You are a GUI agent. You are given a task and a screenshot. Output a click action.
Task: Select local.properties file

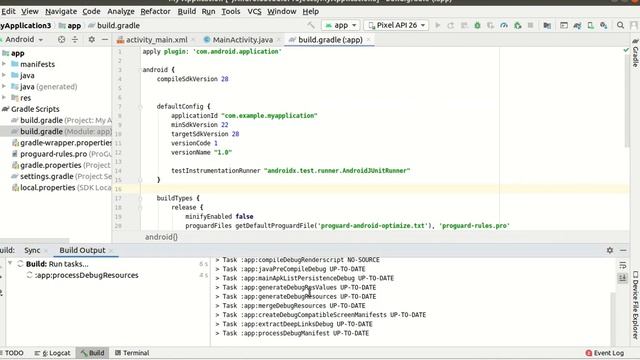(x=62, y=187)
